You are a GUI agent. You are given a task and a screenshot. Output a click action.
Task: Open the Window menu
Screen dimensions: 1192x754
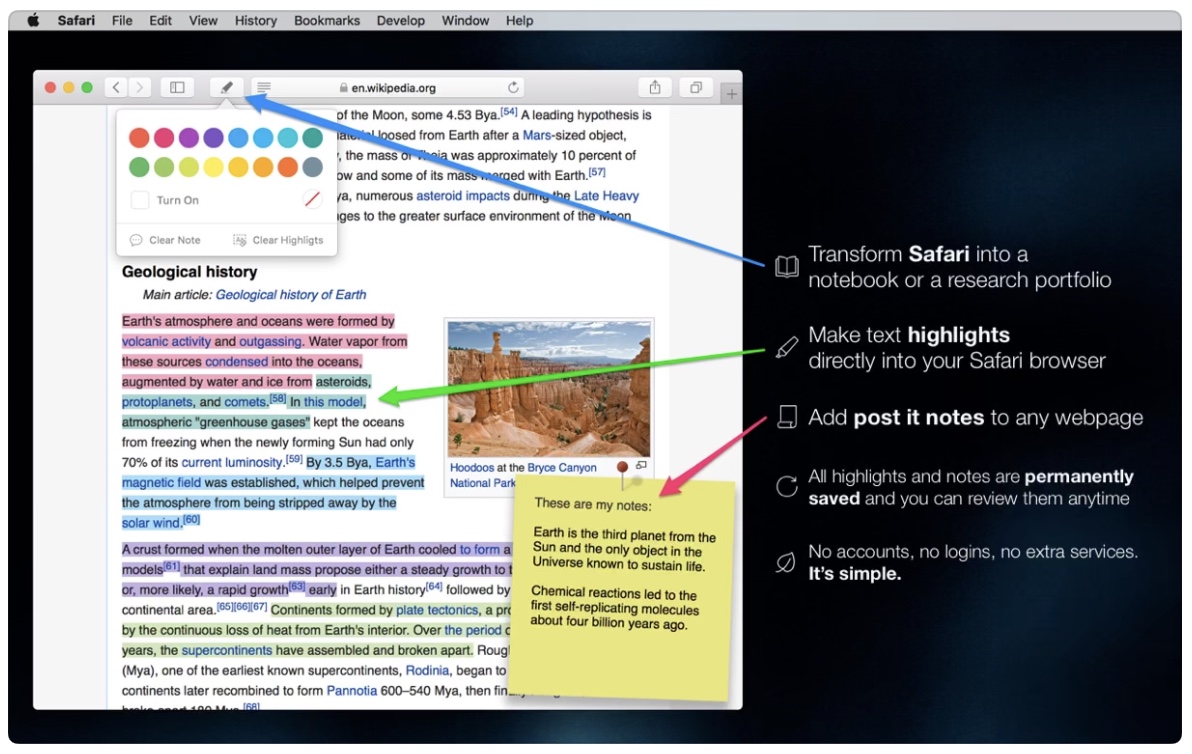point(465,21)
